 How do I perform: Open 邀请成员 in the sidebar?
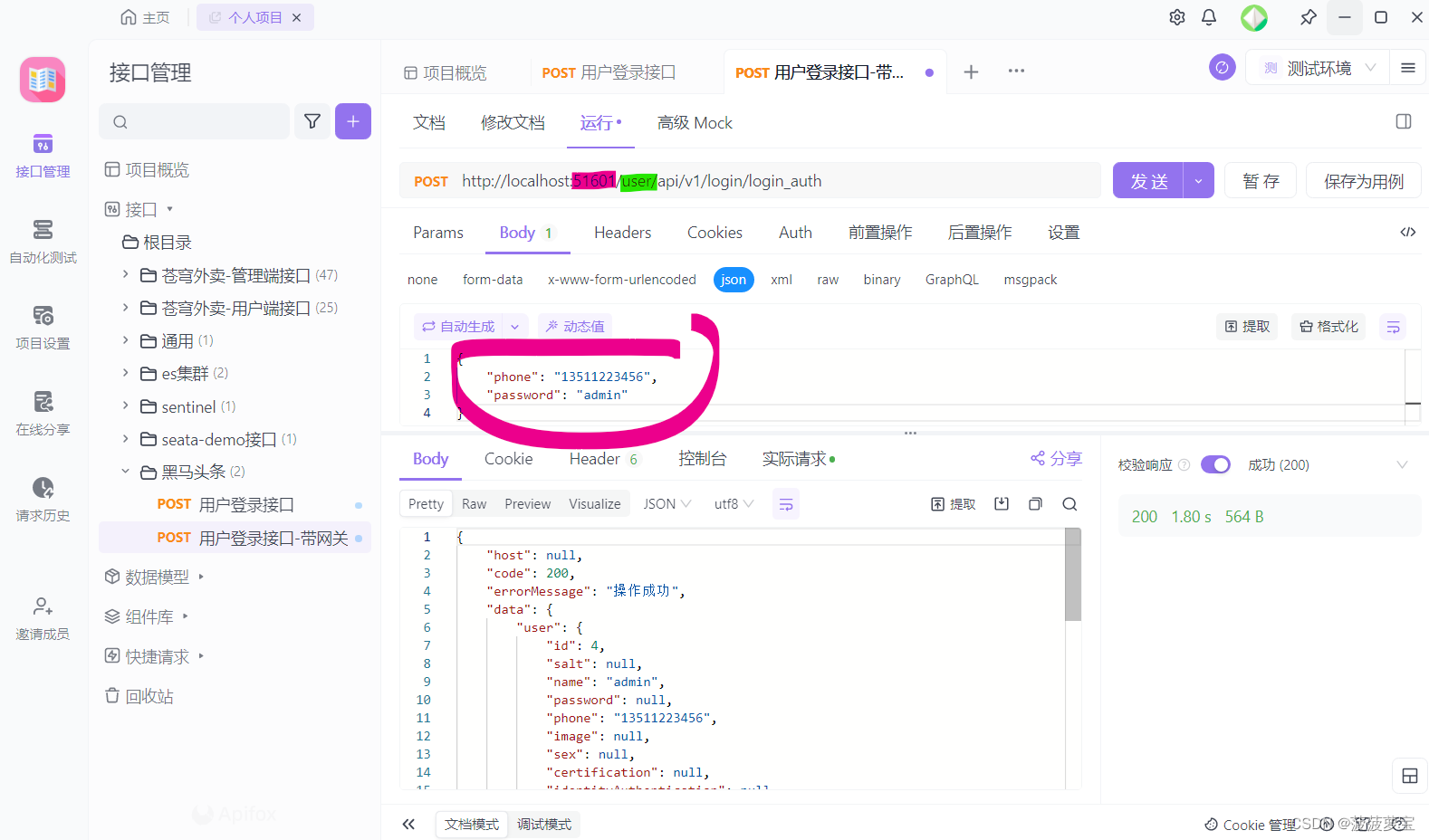tap(43, 617)
